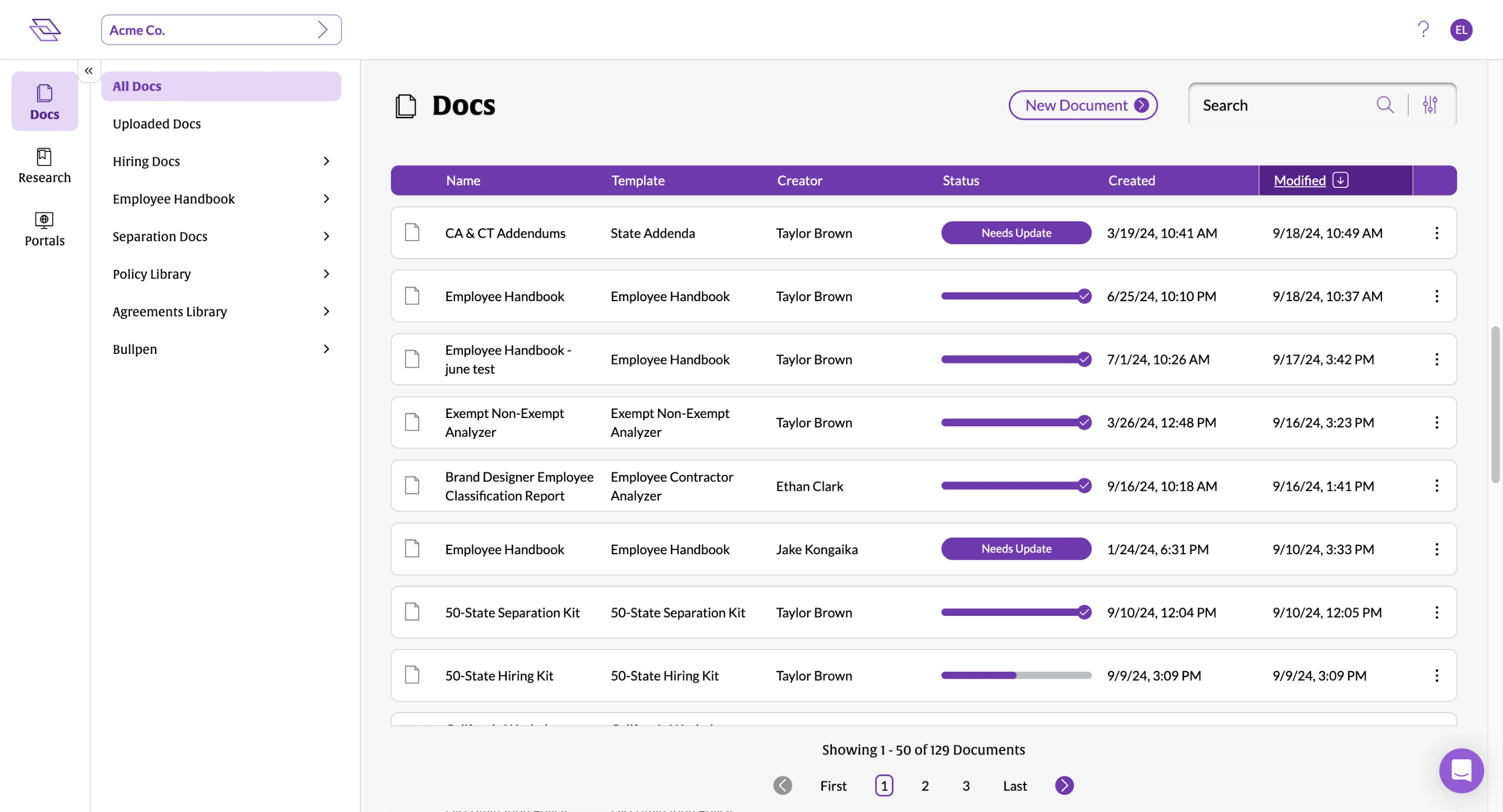Toggle sort direction arrow on Modified column
This screenshot has width=1503, height=812.
point(1340,180)
